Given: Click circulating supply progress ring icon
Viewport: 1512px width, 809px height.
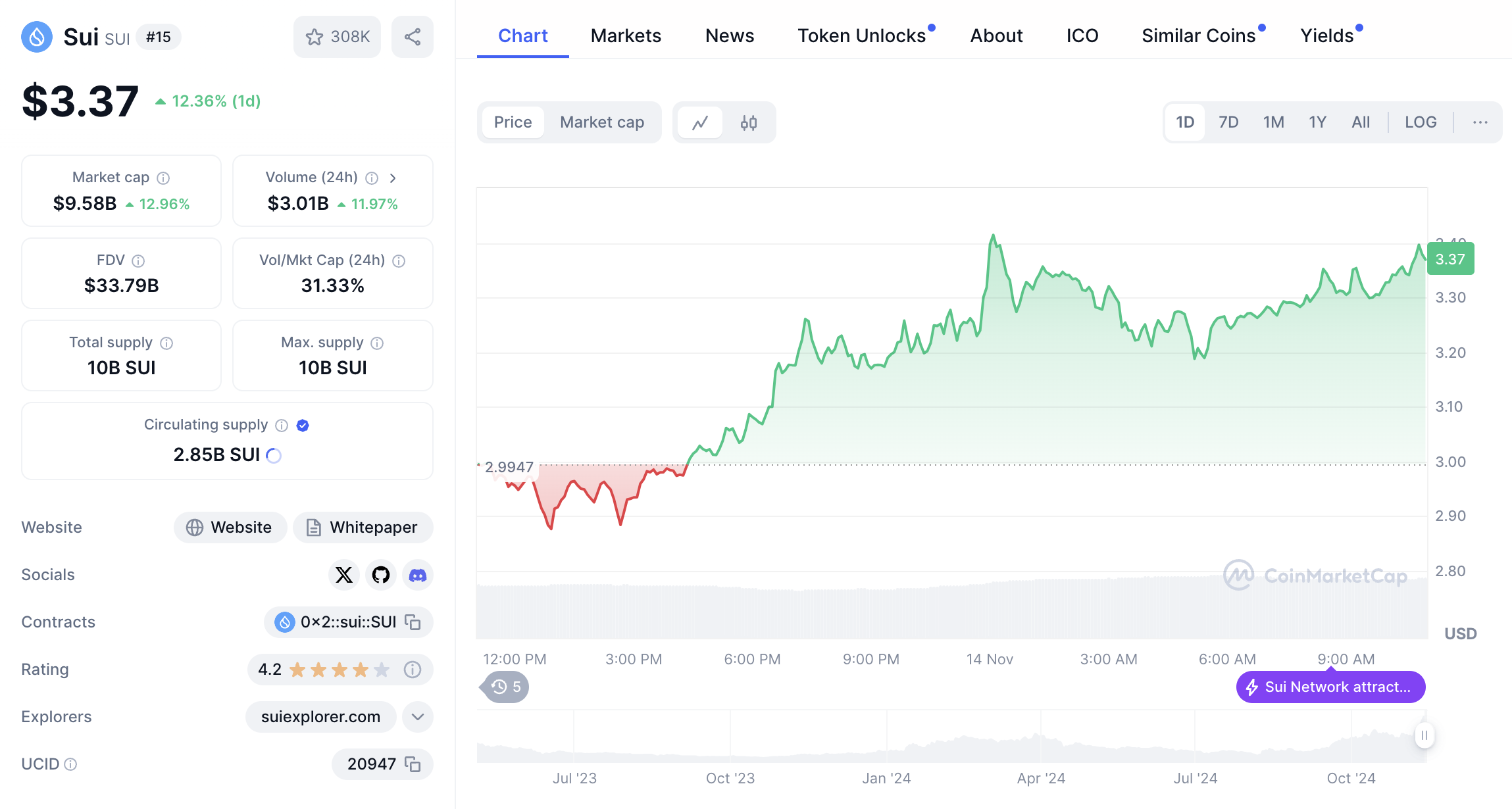Looking at the screenshot, I should click(x=274, y=455).
